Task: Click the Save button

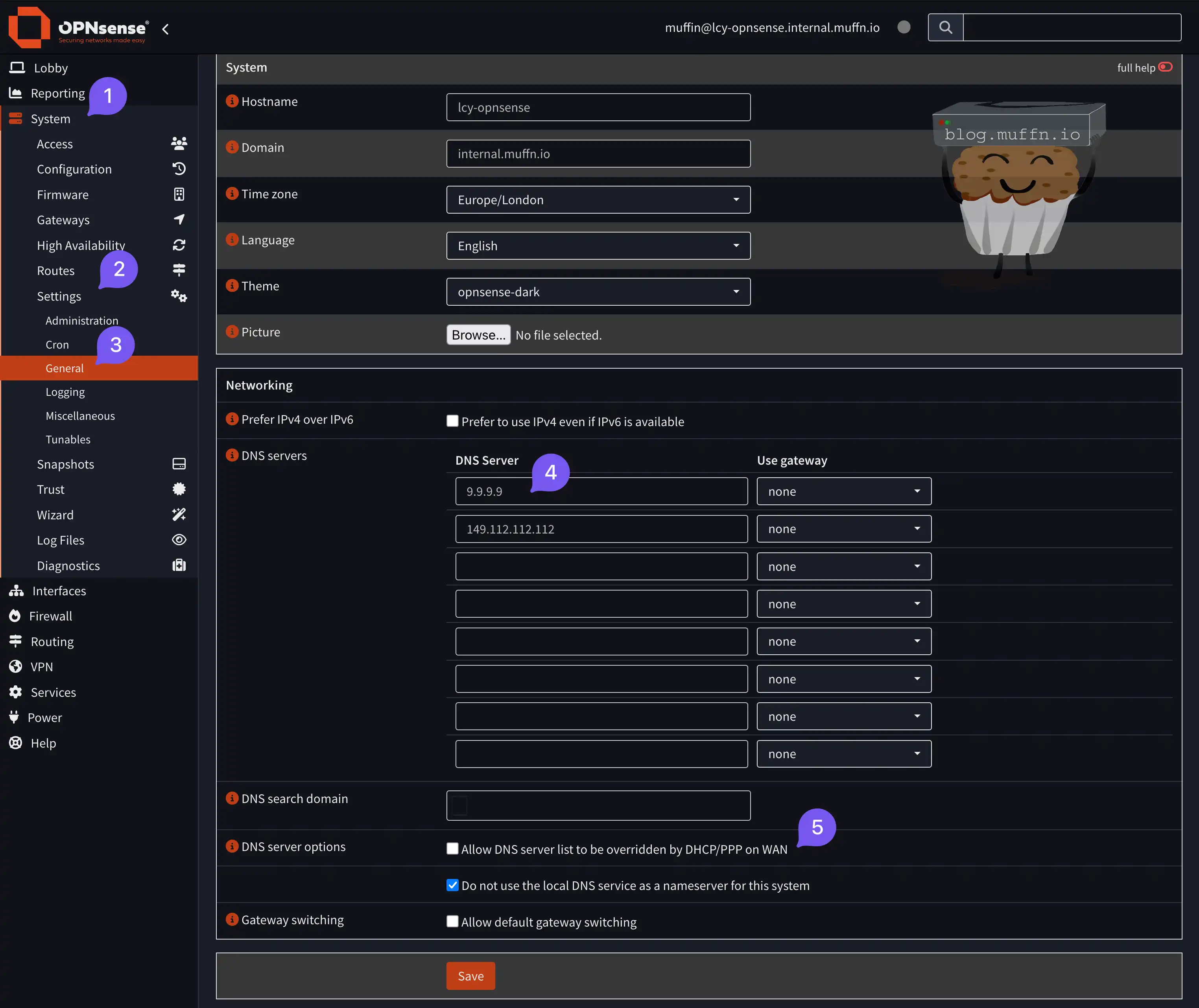Action: tap(470, 976)
